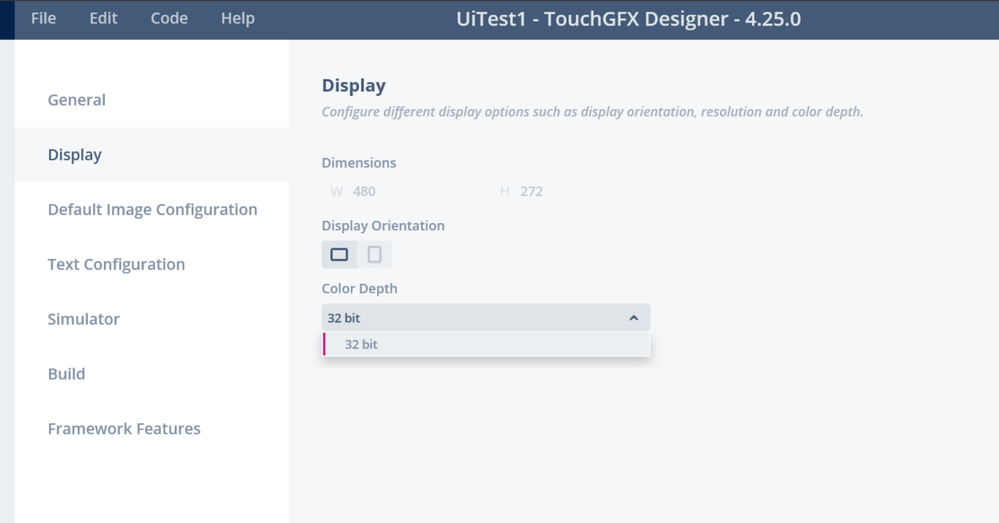Switch to General settings tab
This screenshot has width=999, height=523.
pyautogui.click(x=152, y=100)
